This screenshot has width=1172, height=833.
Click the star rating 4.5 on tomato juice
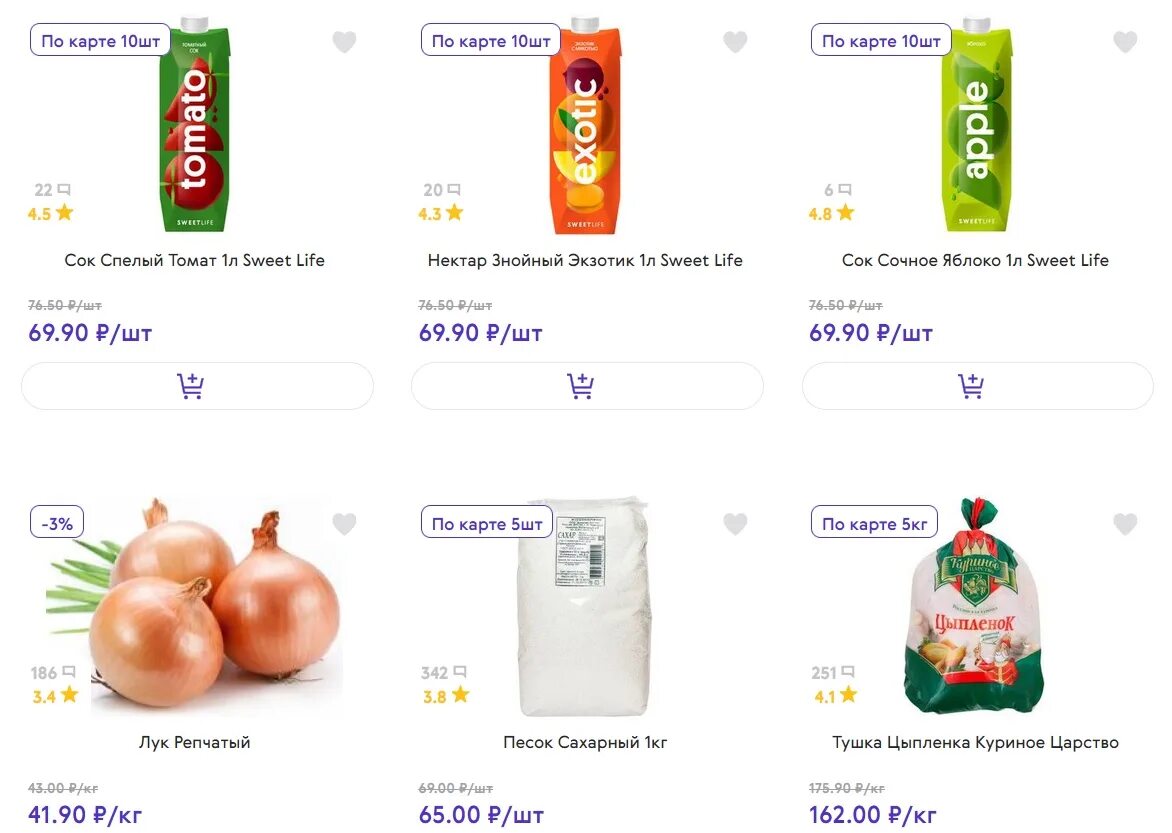tap(51, 213)
